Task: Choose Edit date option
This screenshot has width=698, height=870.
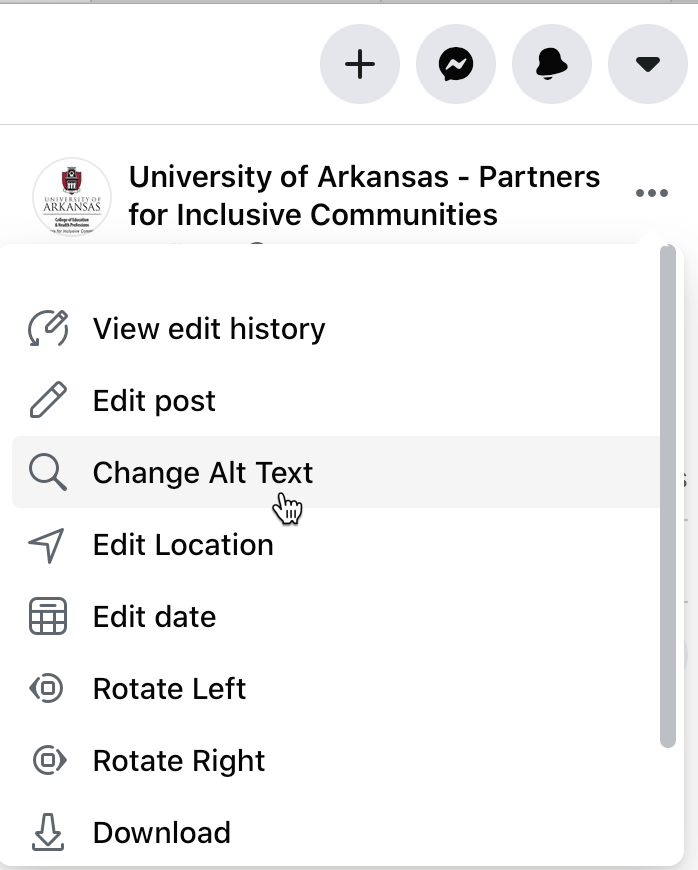Action: 154,617
